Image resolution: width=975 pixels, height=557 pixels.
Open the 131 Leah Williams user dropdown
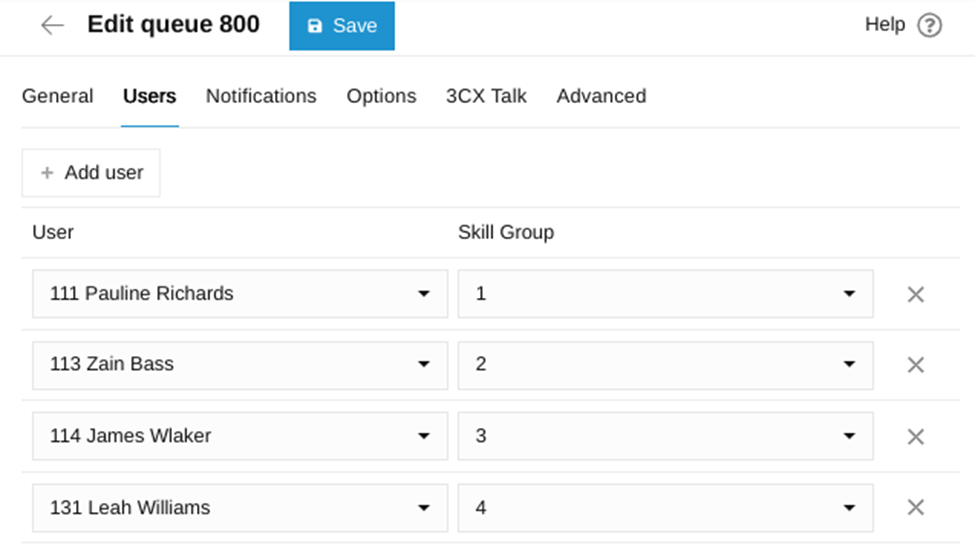[240, 508]
